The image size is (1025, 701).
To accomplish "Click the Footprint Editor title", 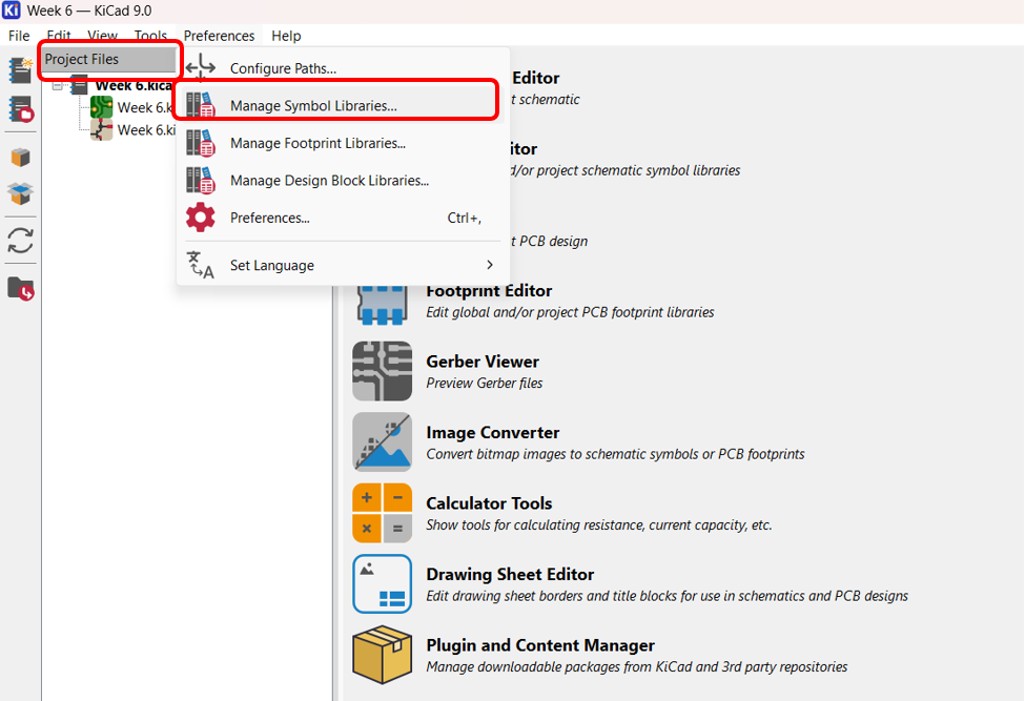I will [x=489, y=290].
